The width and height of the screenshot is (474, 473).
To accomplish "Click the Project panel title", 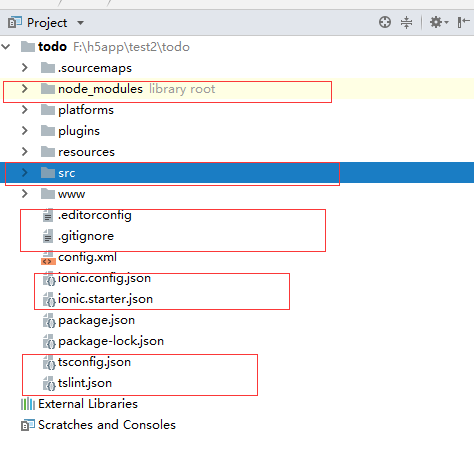I will pos(47,23).
